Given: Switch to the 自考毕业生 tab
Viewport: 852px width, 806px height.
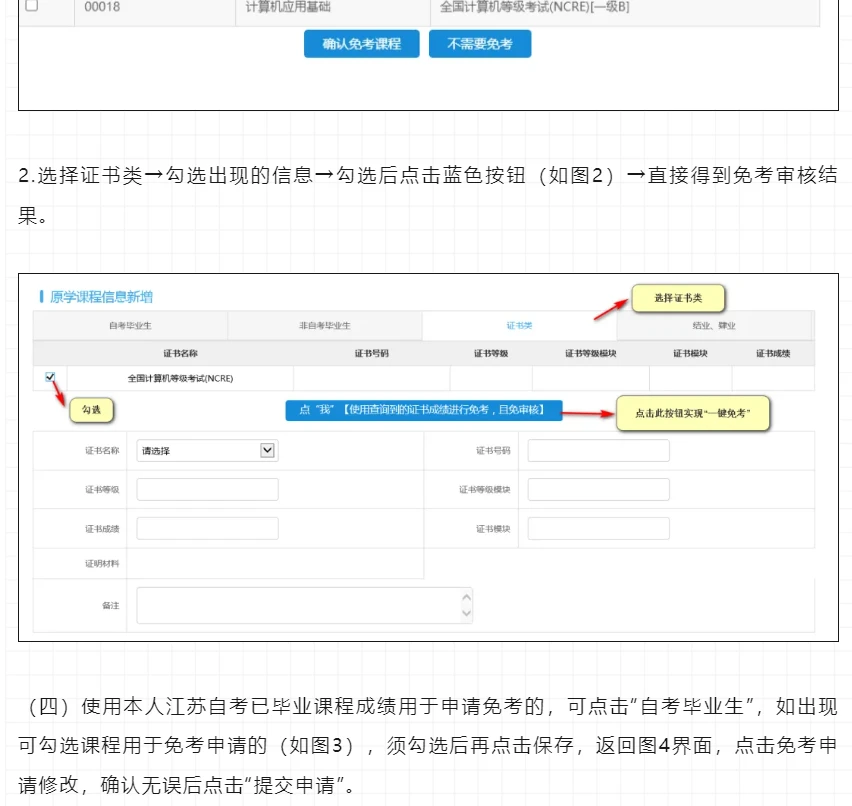Looking at the screenshot, I should 130,326.
